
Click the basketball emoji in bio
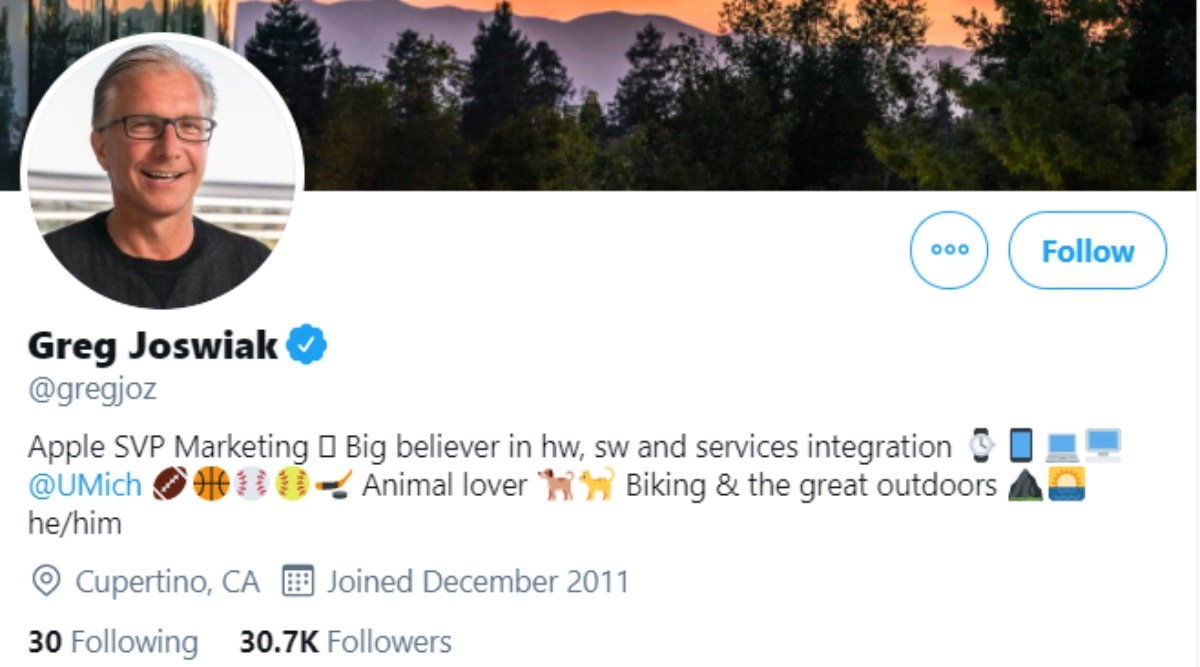point(210,485)
